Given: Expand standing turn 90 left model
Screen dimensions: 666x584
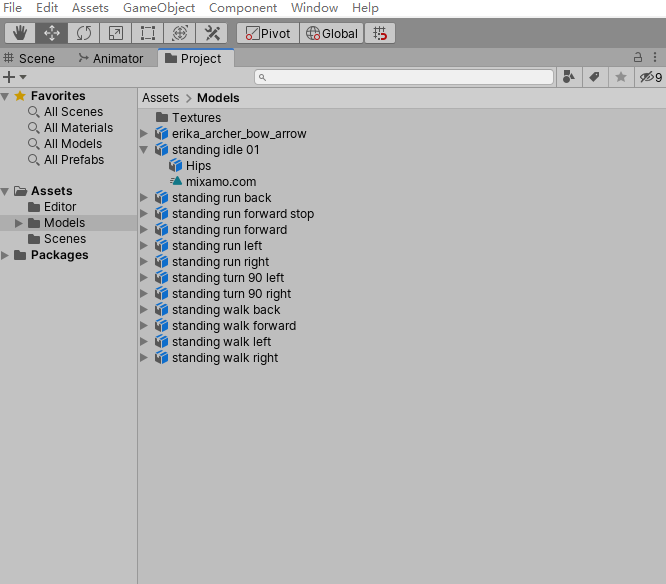Looking at the screenshot, I should (144, 278).
